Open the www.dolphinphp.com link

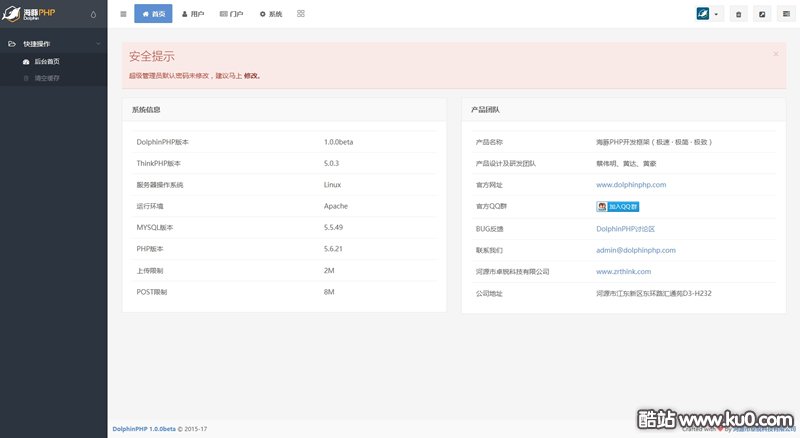pyautogui.click(x=631, y=185)
